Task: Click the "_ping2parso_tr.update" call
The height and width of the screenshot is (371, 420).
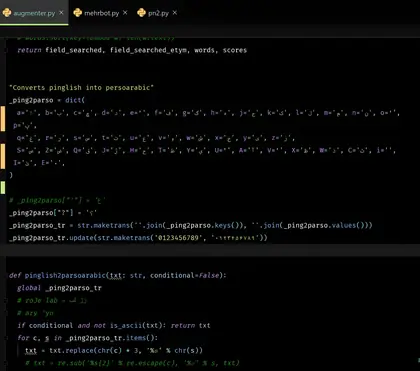Action: pyautogui.click(x=51, y=238)
